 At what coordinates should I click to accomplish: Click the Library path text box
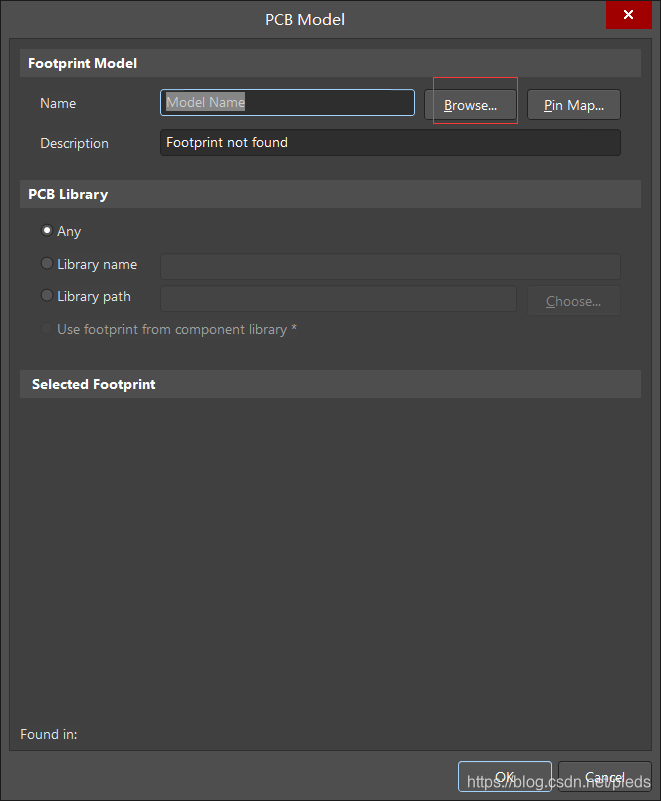[x=338, y=298]
